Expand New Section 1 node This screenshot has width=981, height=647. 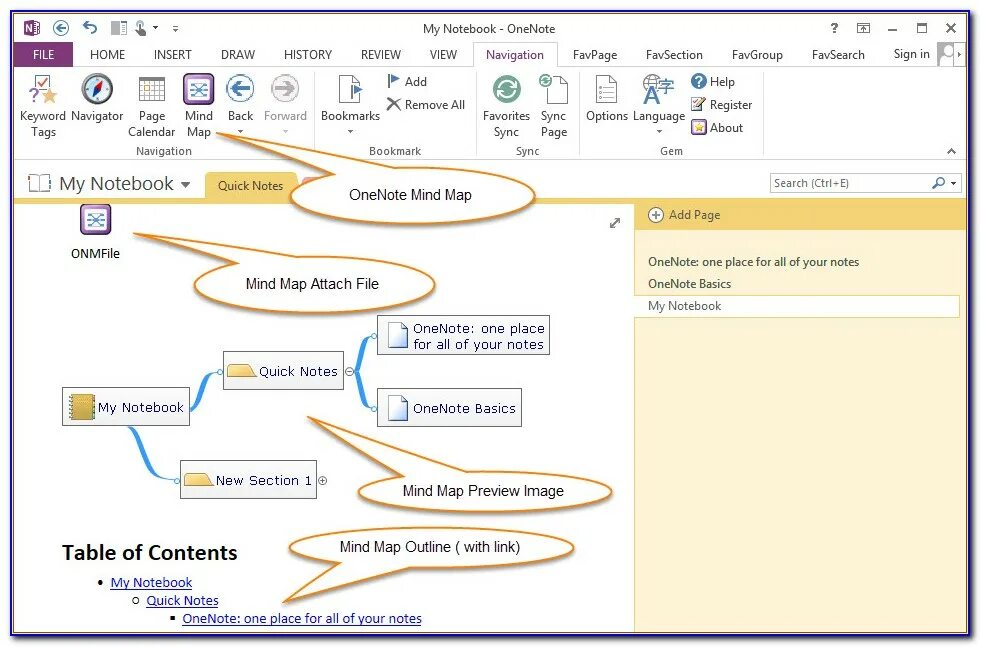click(323, 481)
